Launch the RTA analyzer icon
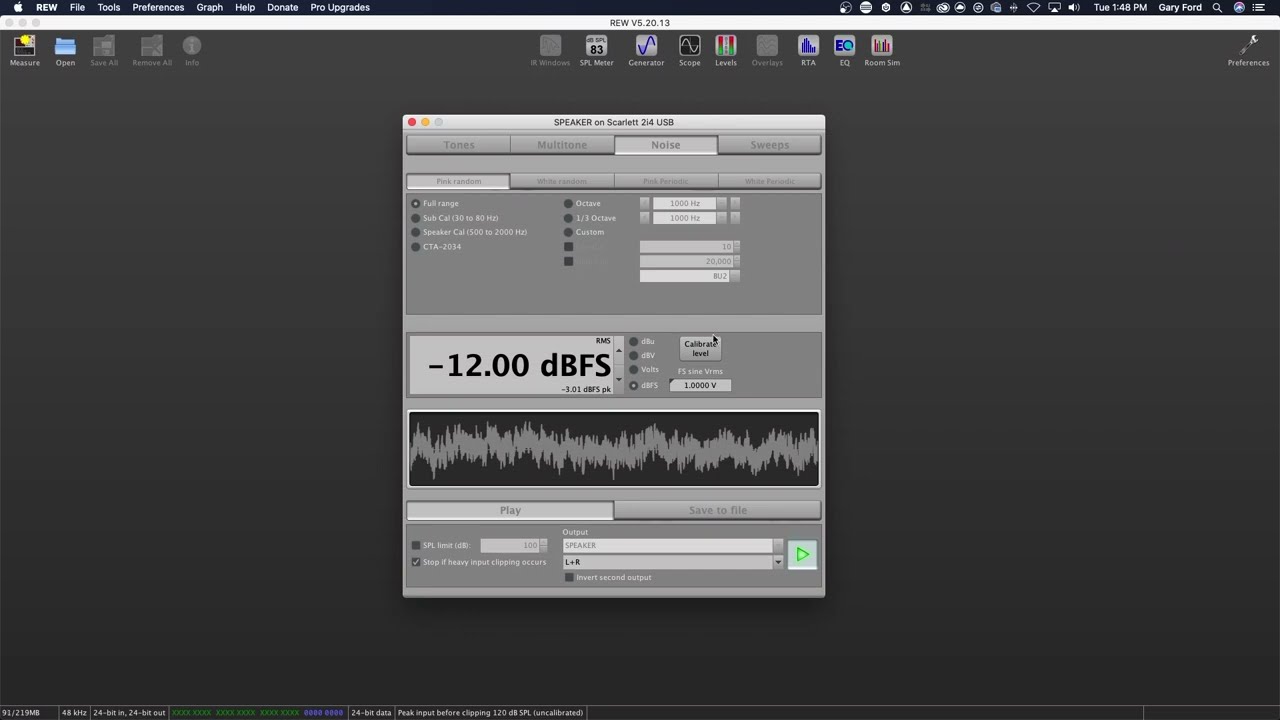 click(808, 47)
